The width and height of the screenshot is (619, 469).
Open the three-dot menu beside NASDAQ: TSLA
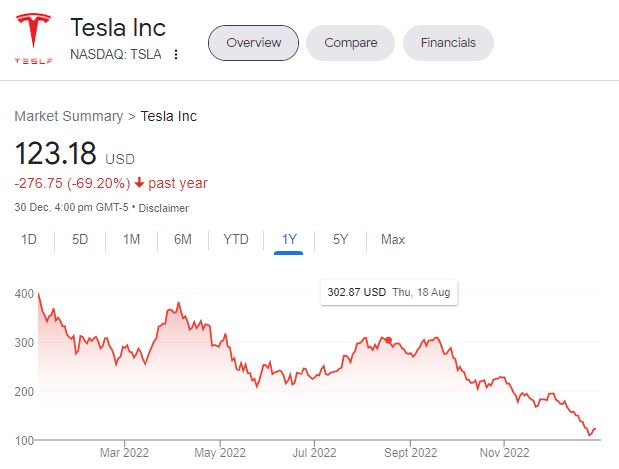click(x=177, y=55)
